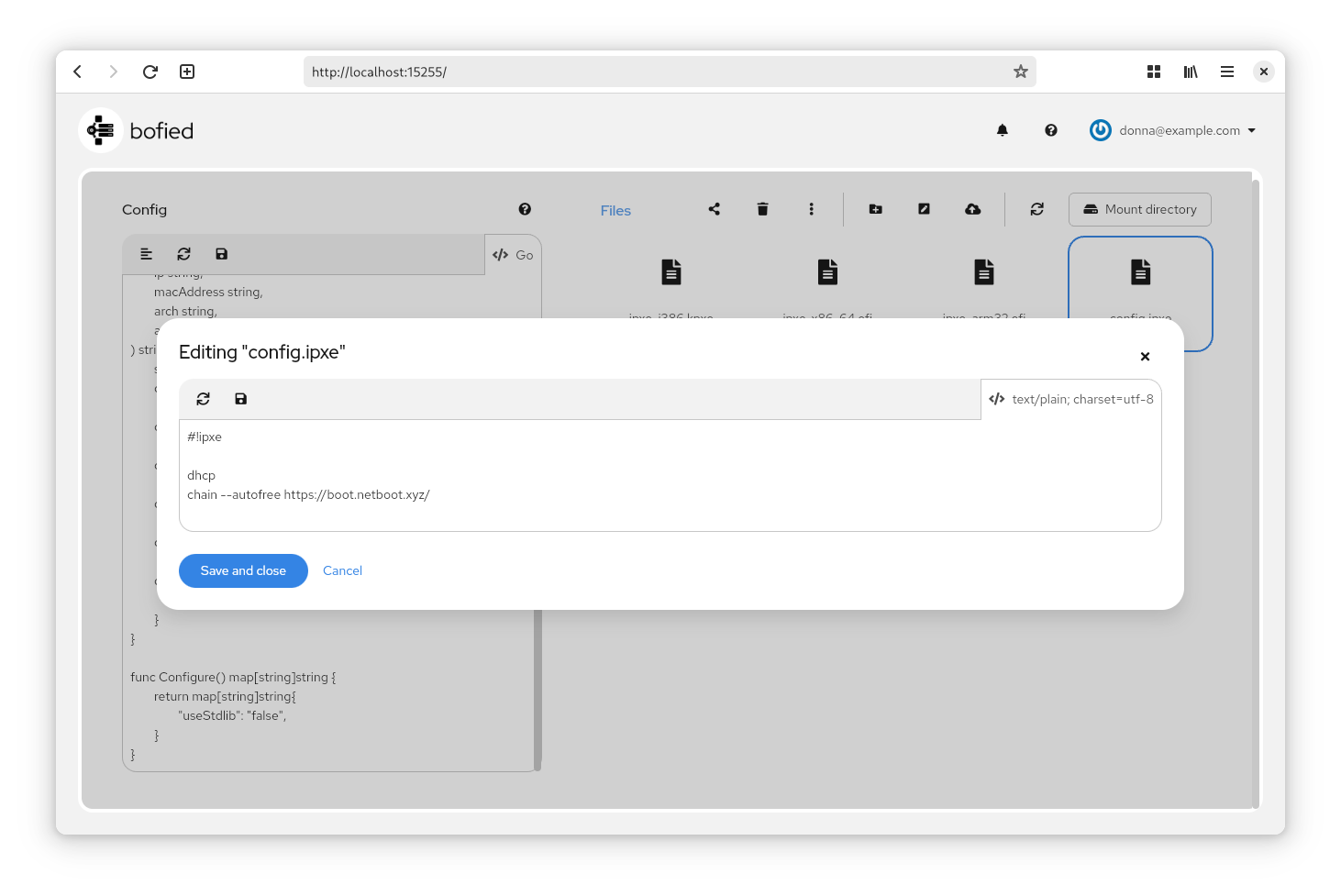This screenshot has height=896, width=1341.
Task: Click the Config editor vertical scrollbar
Action: 538,688
